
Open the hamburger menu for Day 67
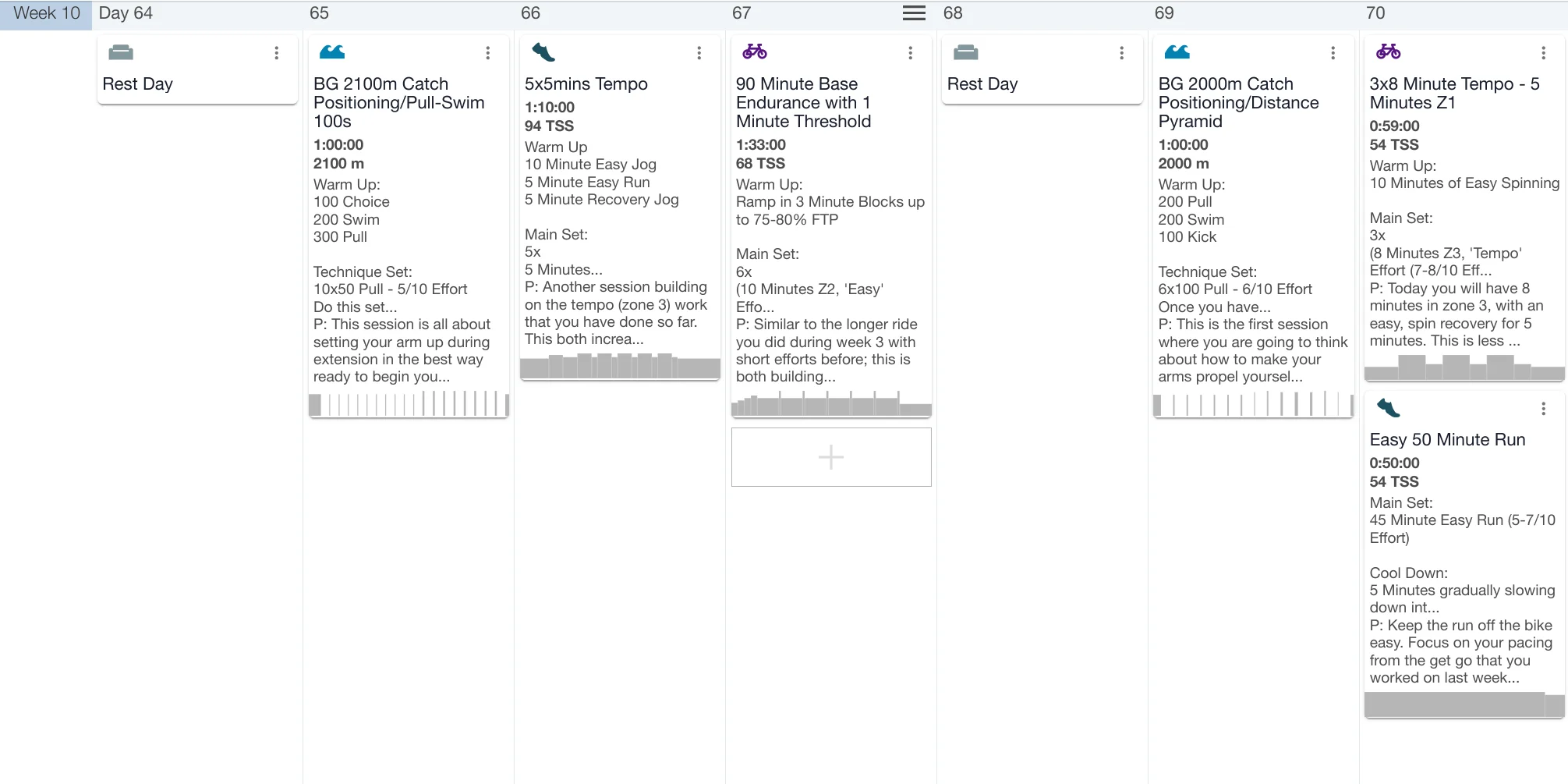(914, 13)
